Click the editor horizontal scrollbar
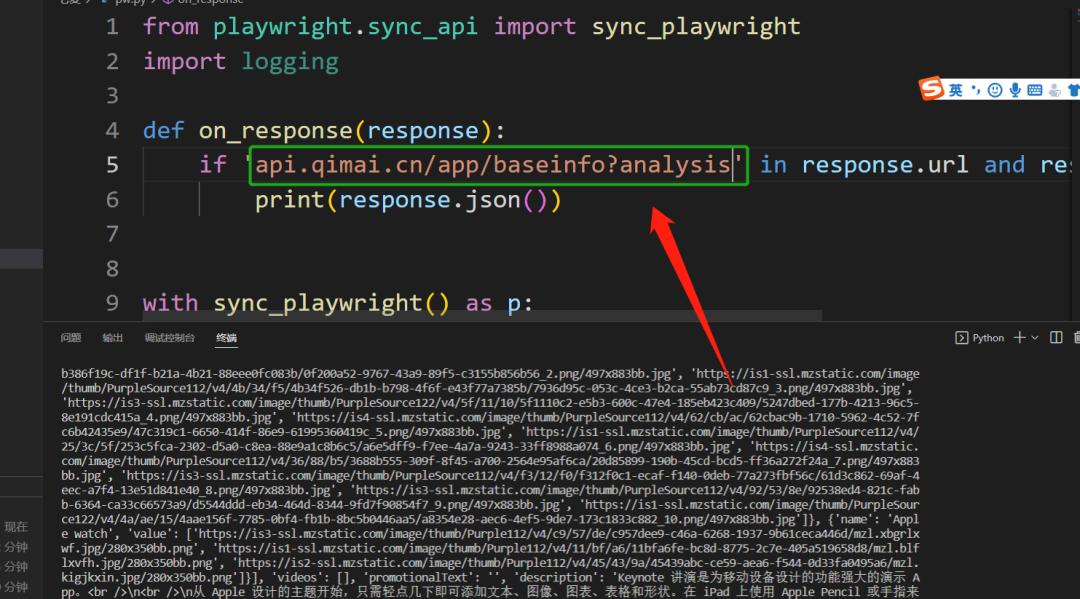Image resolution: width=1080 pixels, height=599 pixels. (482, 315)
